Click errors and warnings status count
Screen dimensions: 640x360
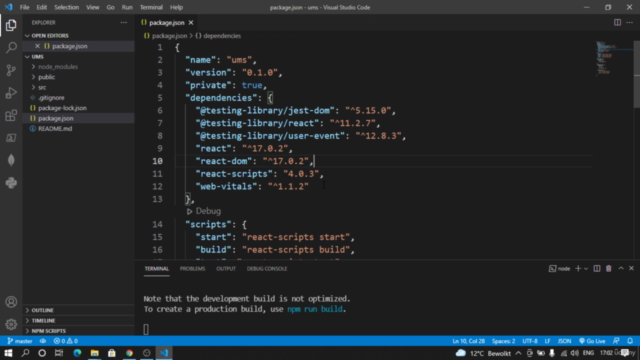click(x=66, y=341)
